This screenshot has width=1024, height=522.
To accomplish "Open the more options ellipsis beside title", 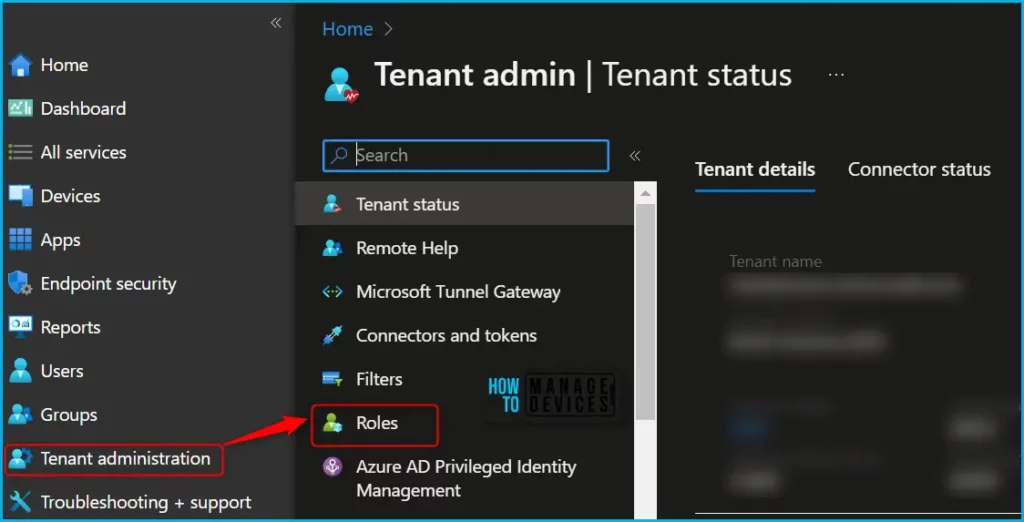I will (836, 75).
